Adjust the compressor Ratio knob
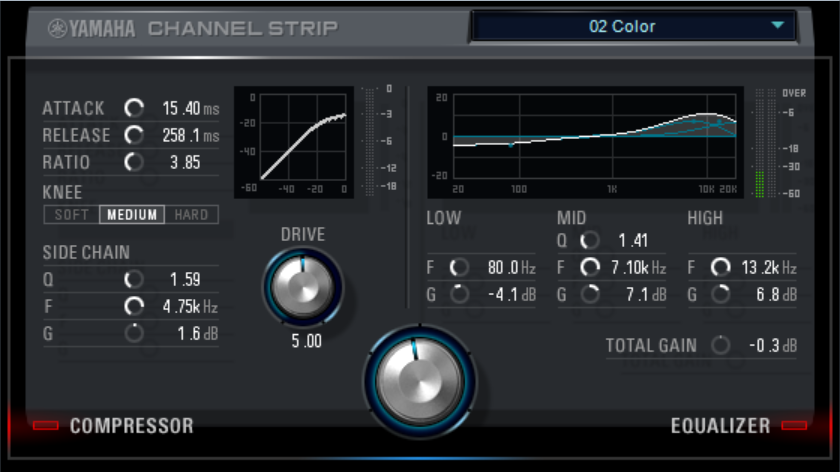This screenshot has height=472, width=840. click(134, 162)
